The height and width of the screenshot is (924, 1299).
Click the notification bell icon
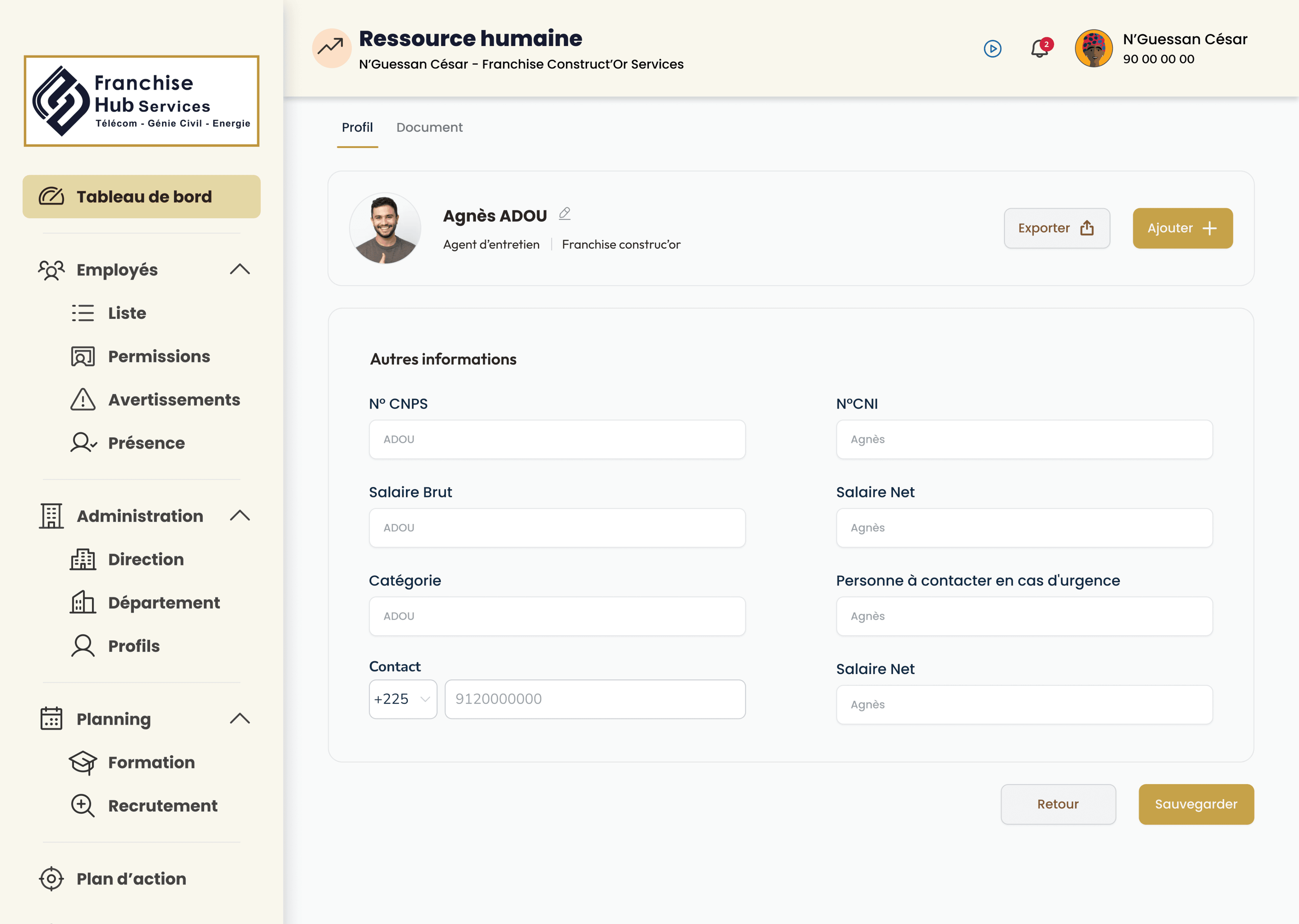(x=1040, y=49)
